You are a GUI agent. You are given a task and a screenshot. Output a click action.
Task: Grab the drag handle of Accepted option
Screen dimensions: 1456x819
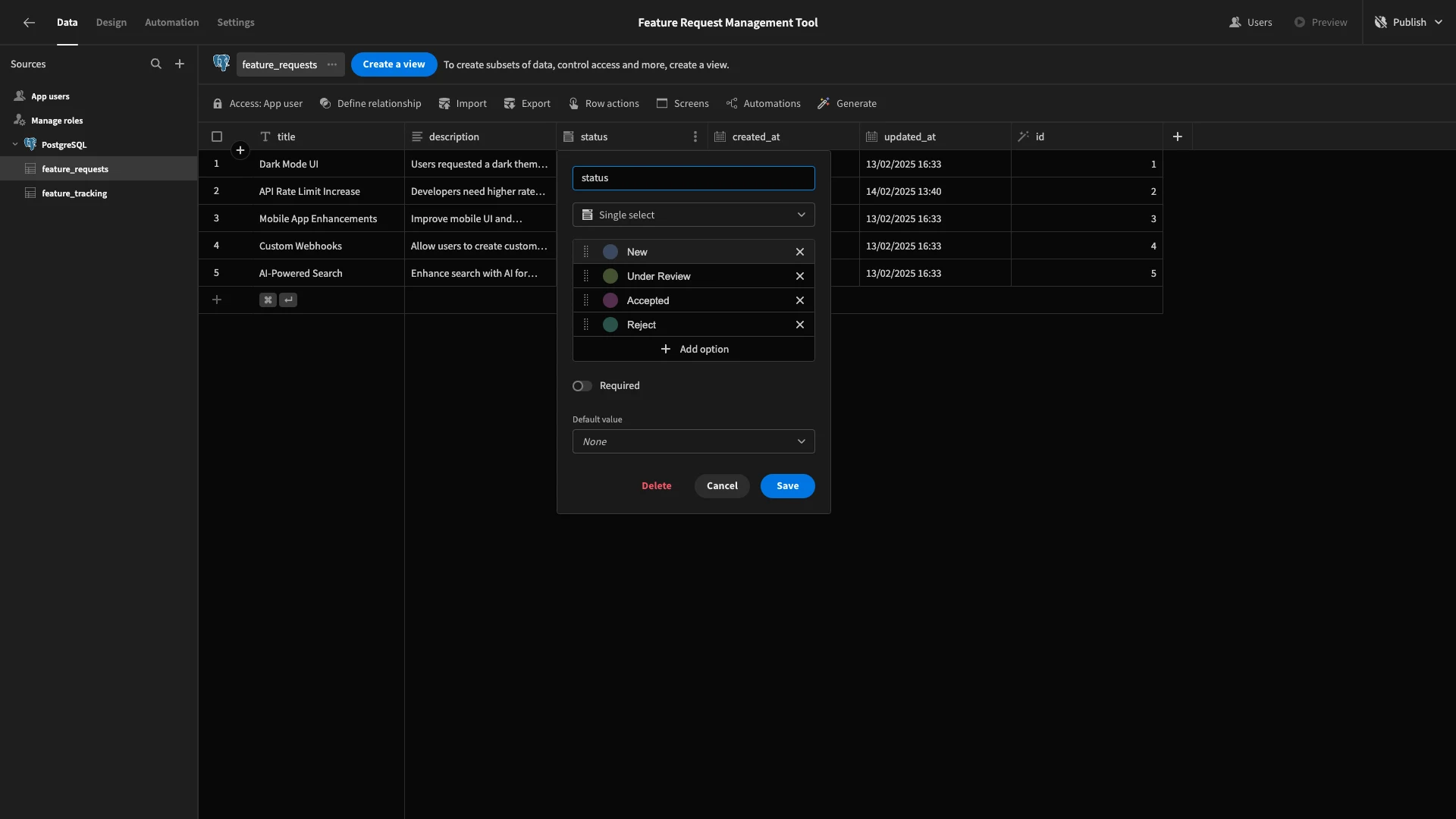pos(585,300)
